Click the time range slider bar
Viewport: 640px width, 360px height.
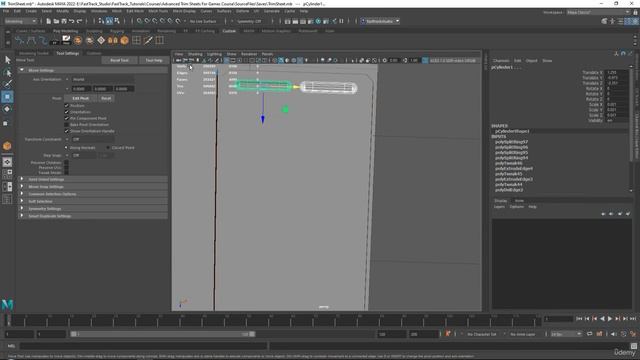(163, 334)
